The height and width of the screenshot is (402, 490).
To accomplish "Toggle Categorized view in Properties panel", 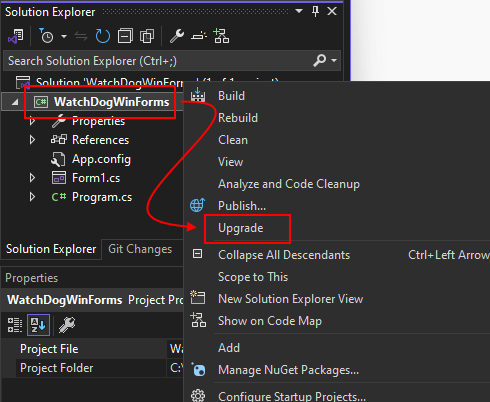I will coord(15,325).
